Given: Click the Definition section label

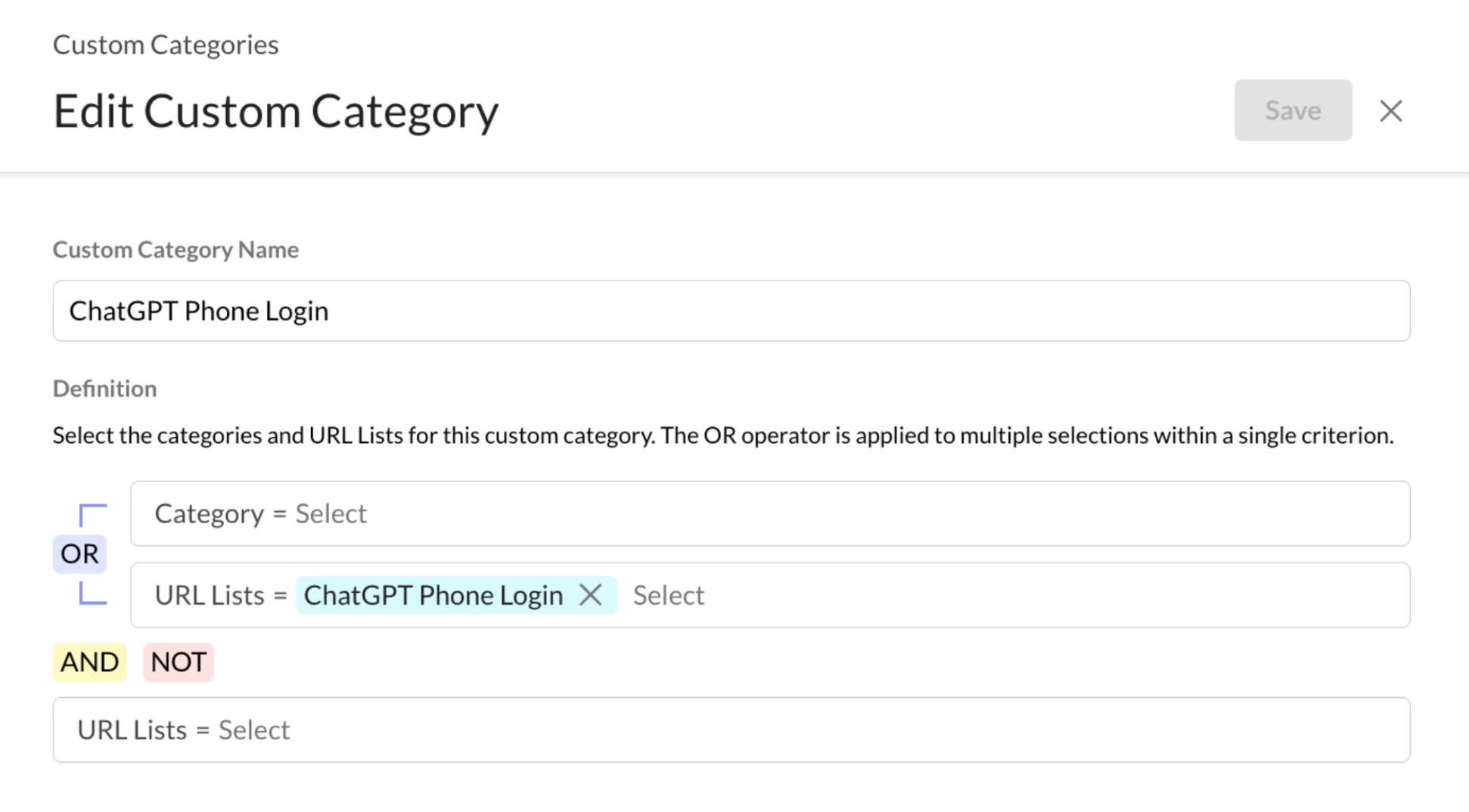Looking at the screenshot, I should (105, 389).
